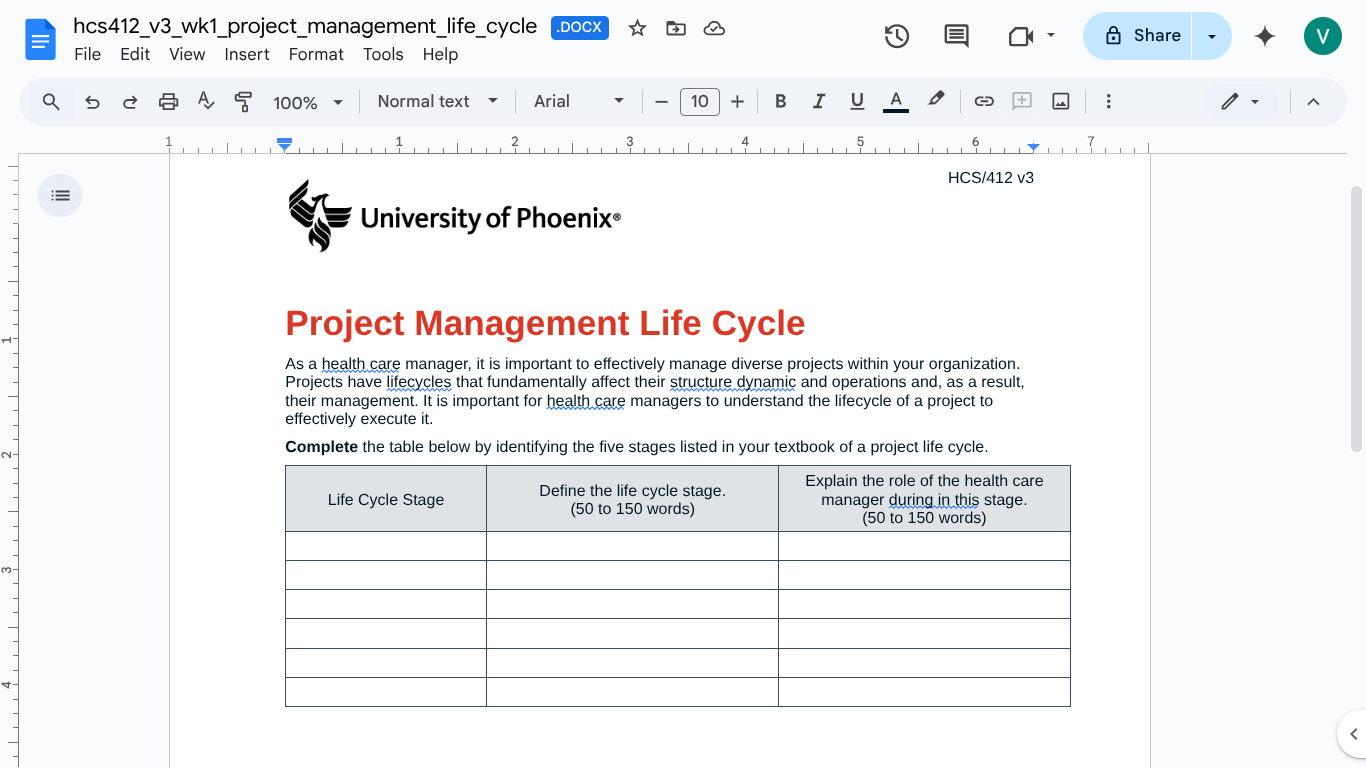Screen dimensions: 1366x768
Task: Run the spelling and grammar check
Action: click(206, 101)
